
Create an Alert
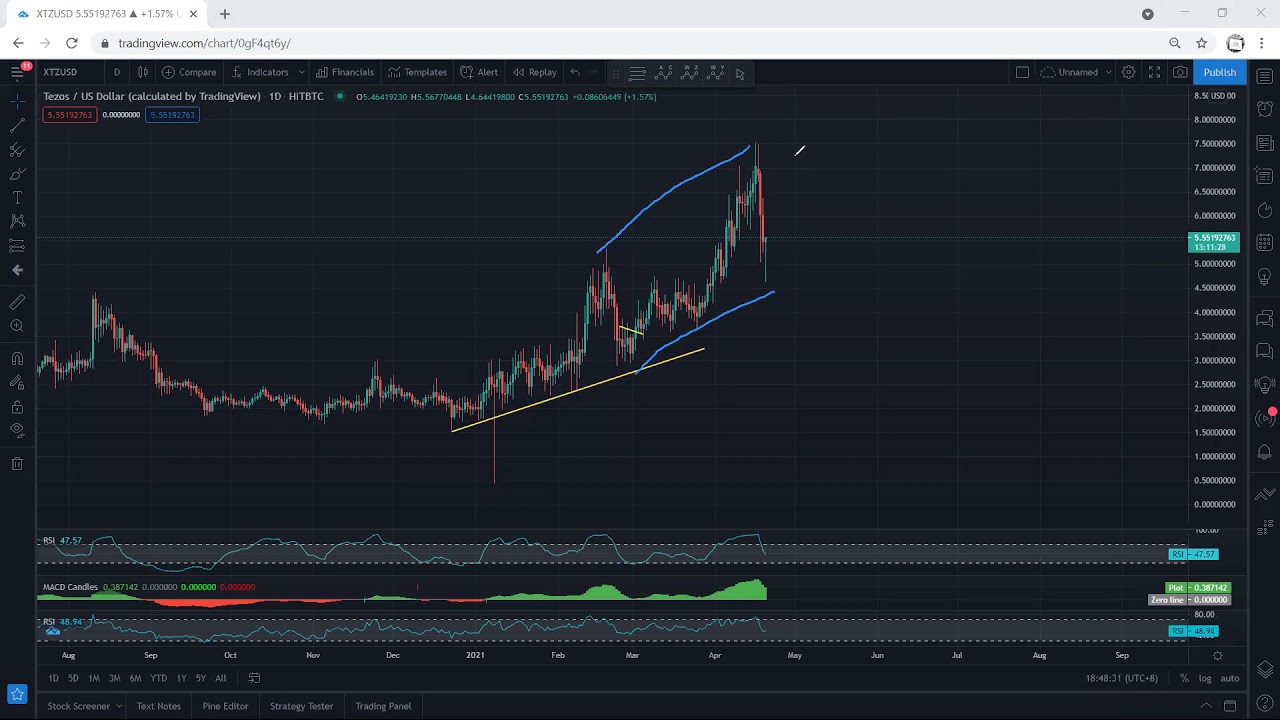(479, 72)
